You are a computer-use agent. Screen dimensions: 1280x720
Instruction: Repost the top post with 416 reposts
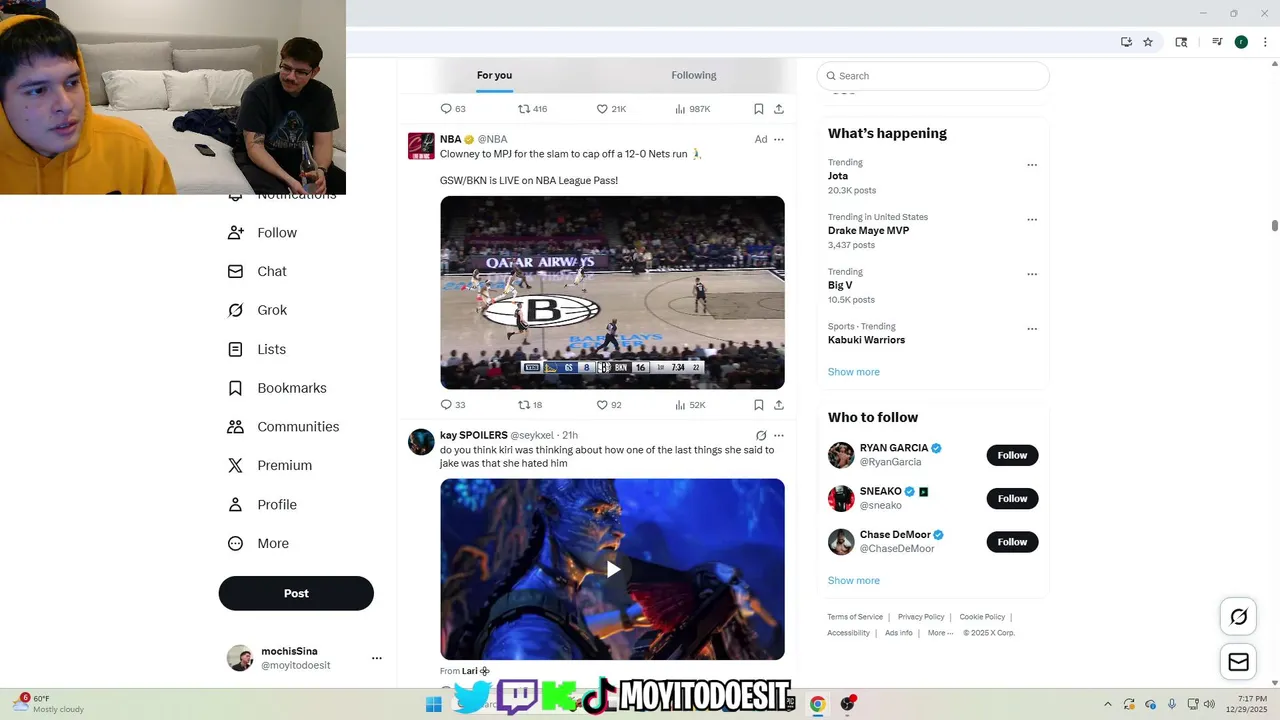(532, 109)
